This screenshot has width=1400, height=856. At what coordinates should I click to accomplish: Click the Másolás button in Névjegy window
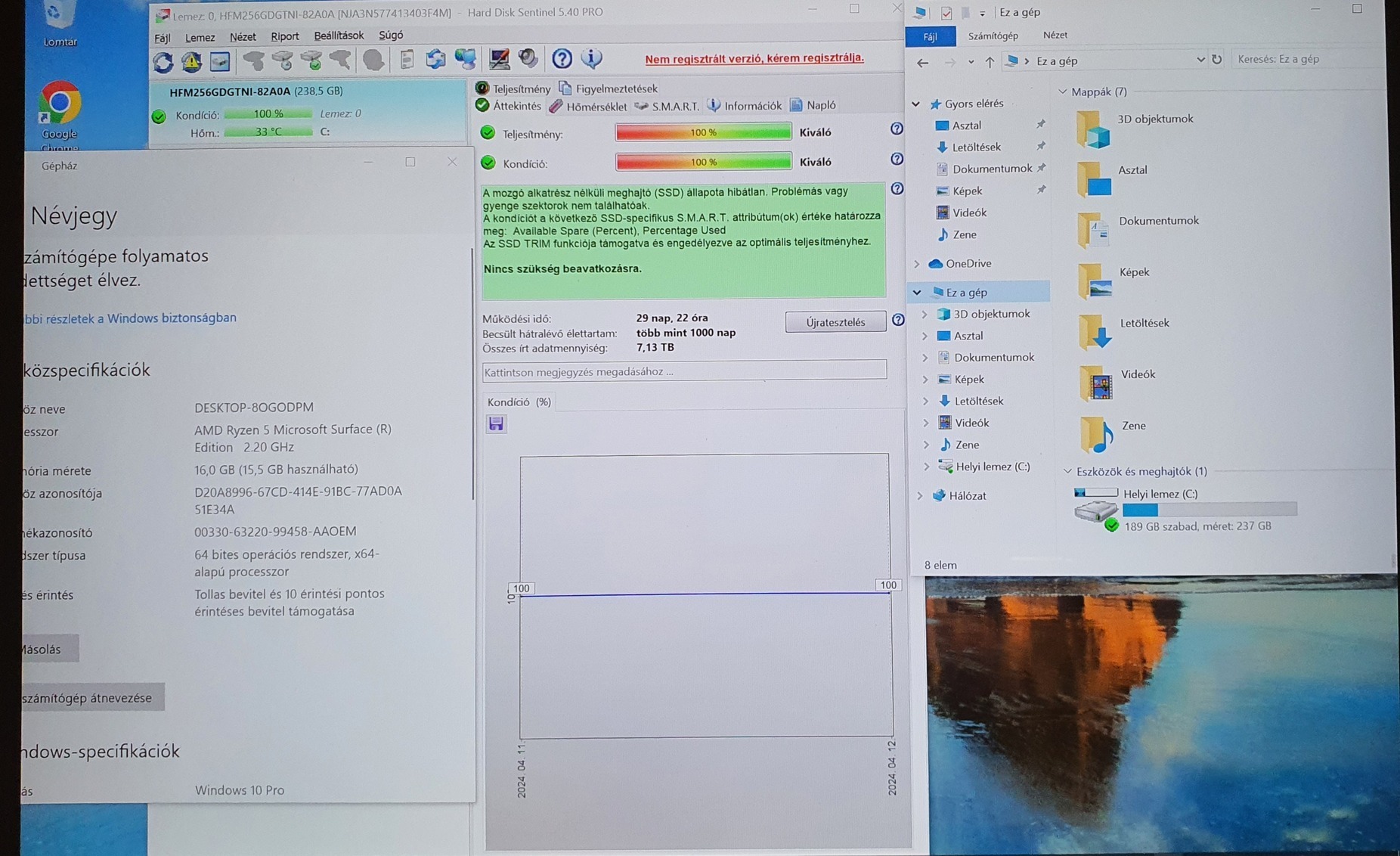pyautogui.click(x=50, y=649)
